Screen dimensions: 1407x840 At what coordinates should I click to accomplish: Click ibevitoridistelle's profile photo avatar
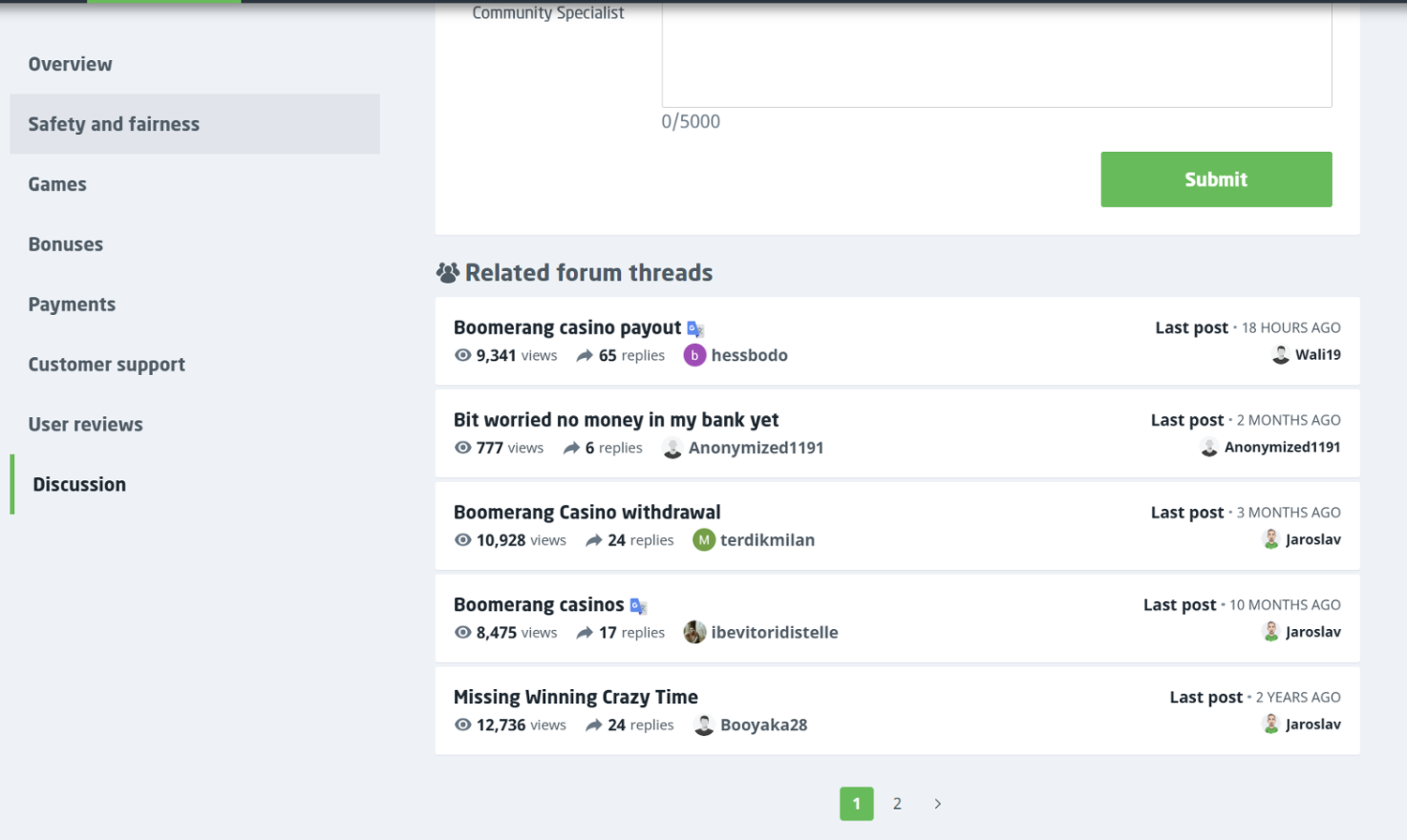click(x=694, y=633)
